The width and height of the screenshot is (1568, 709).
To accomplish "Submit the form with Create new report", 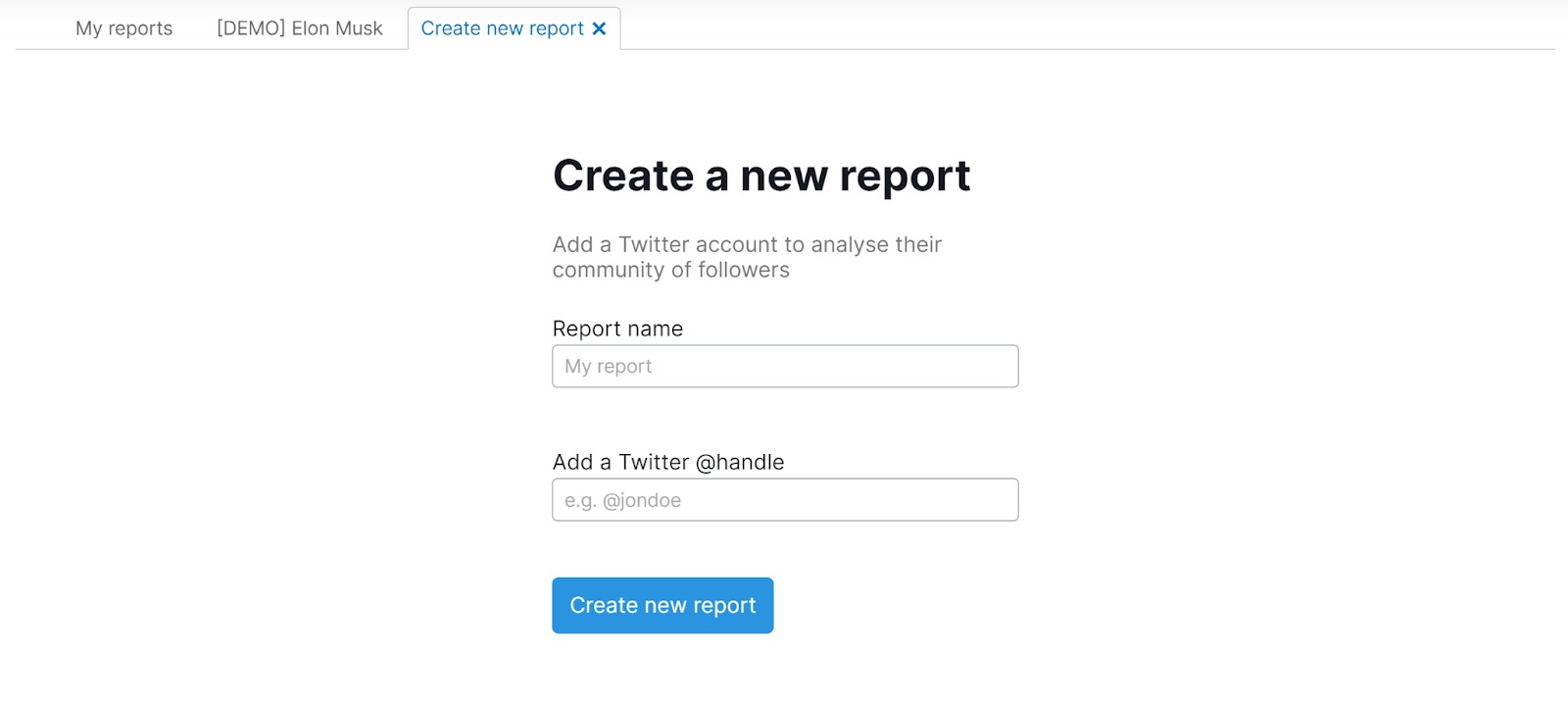I will pos(662,605).
